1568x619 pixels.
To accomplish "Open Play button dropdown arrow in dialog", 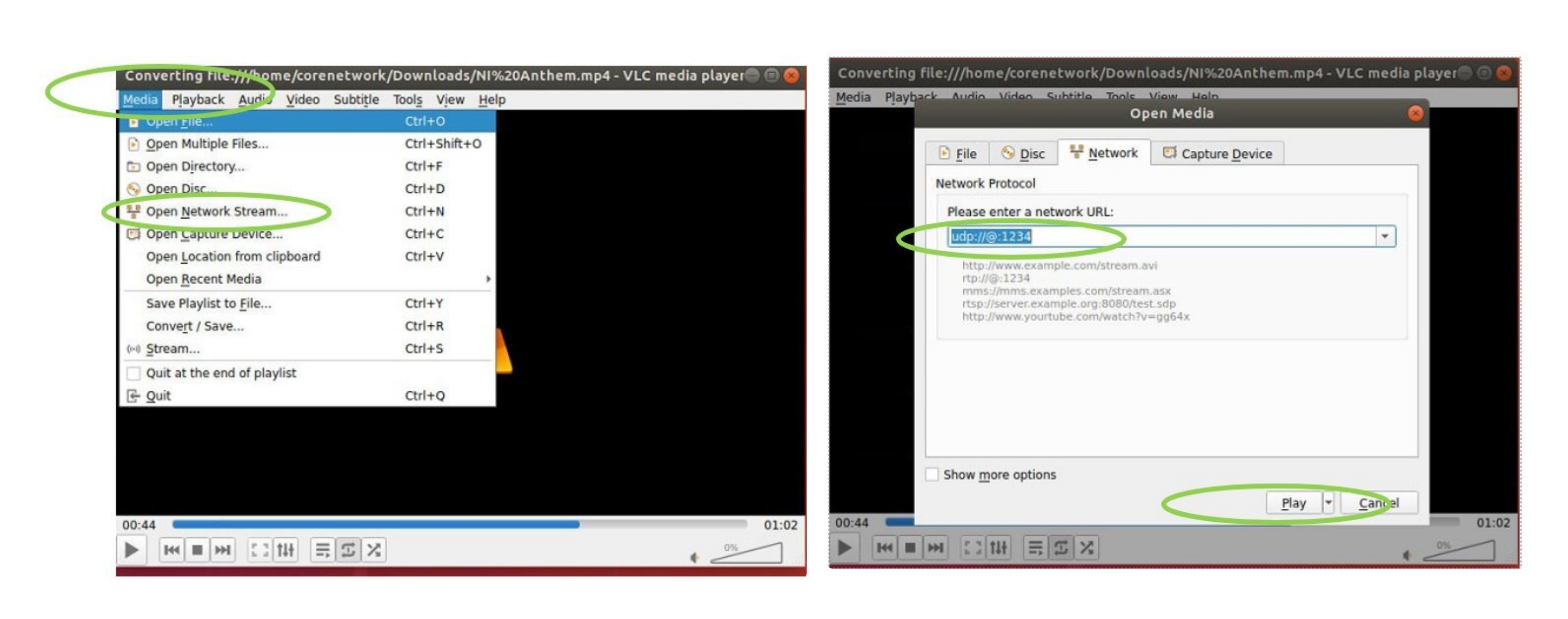I will 1328,503.
